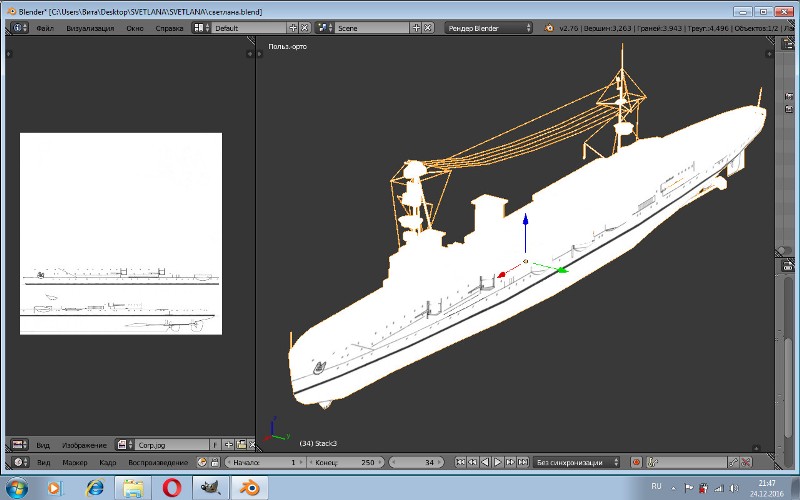Click the current frame 34 slider
This screenshot has height=500, width=800.
pyautogui.click(x=417, y=462)
